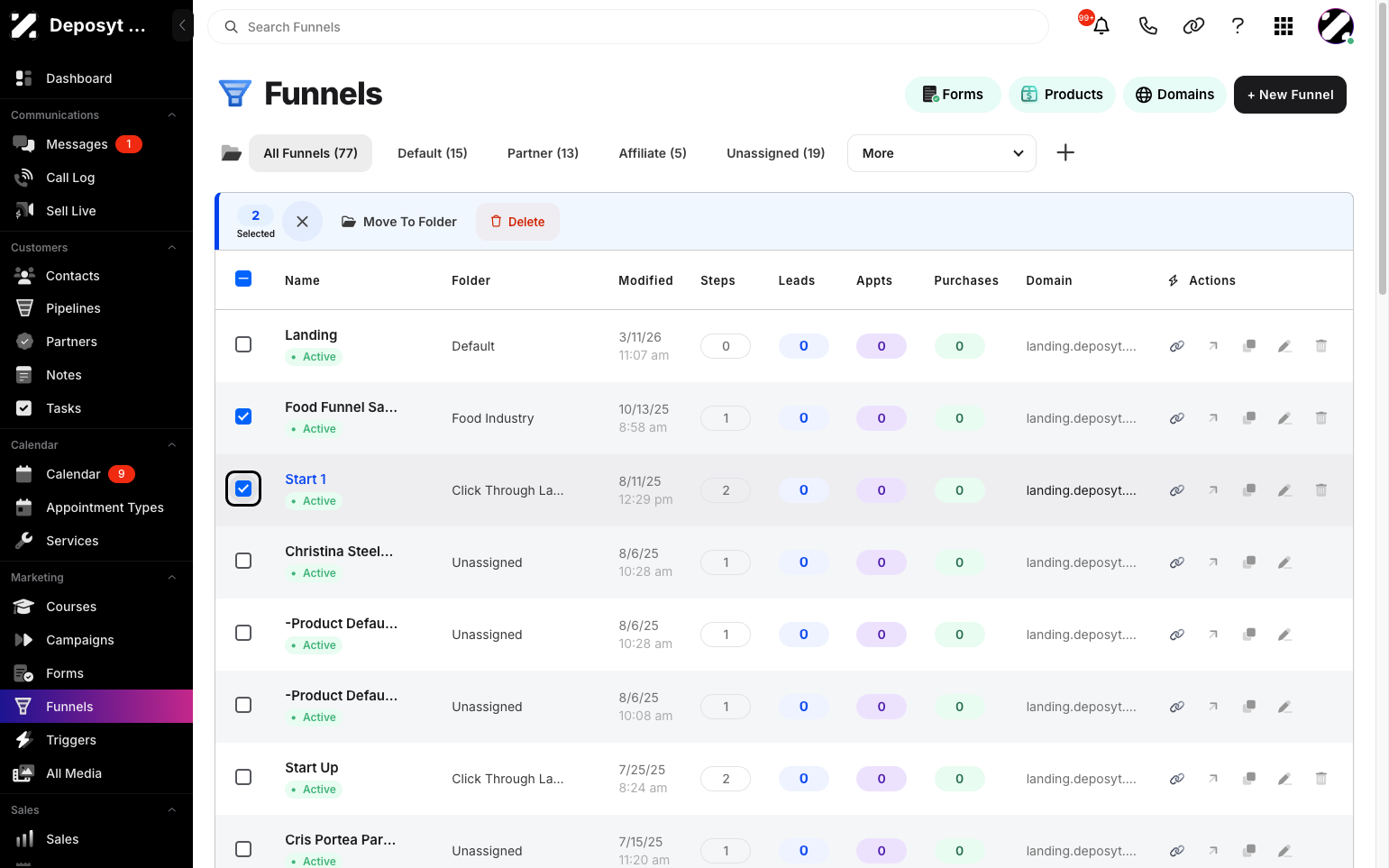Collapse the Marketing sidebar section
Image resolution: width=1389 pixels, height=868 pixels.
[171, 578]
